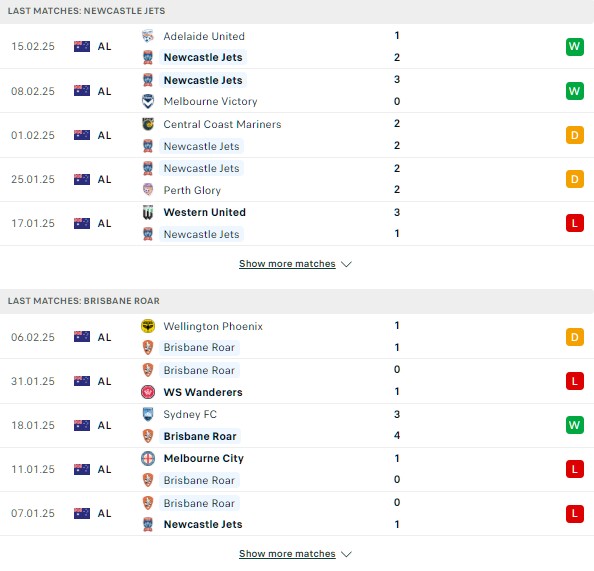The width and height of the screenshot is (594, 571).
Task: Click orange D badge for 06.02.25 match
Action: [574, 337]
